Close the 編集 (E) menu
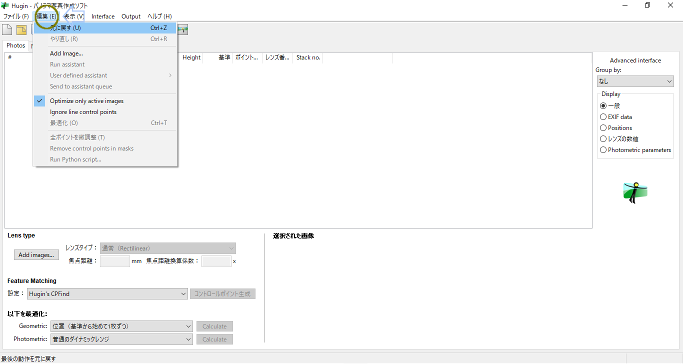683x364 pixels. (46, 16)
